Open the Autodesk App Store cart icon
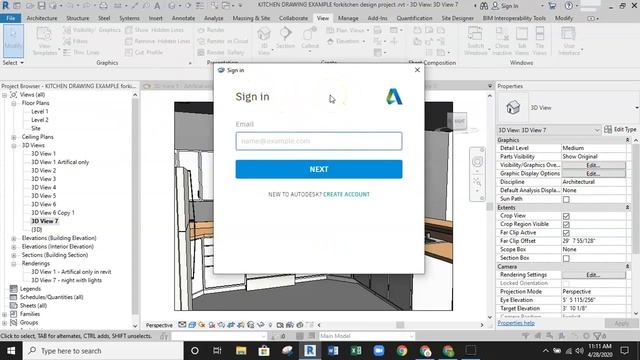The height and width of the screenshot is (360, 640). (552, 6)
